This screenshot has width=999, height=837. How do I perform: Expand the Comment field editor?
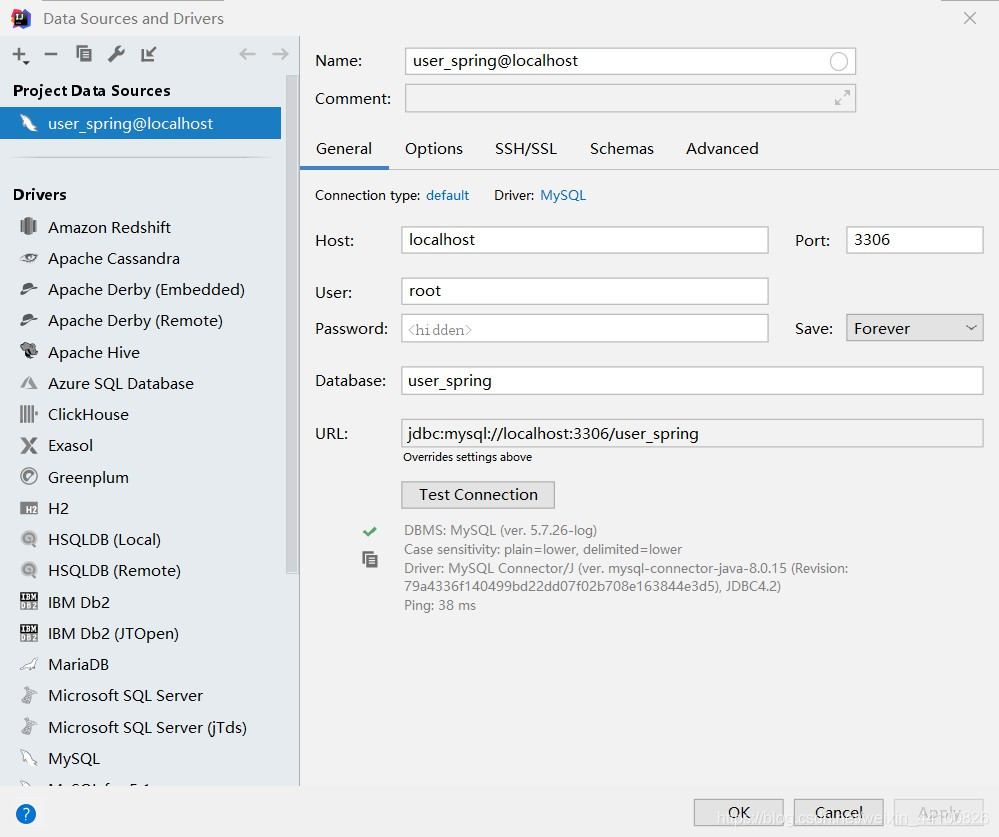point(841,98)
